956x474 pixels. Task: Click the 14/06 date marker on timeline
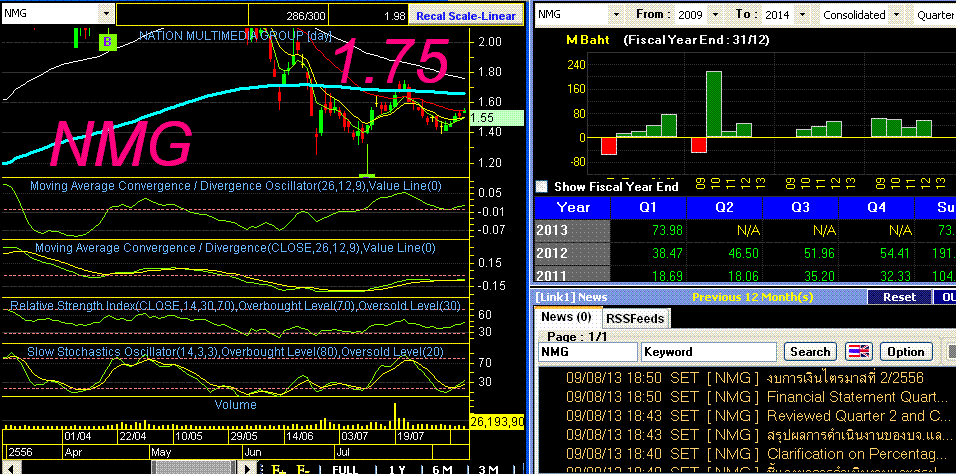coord(299,437)
